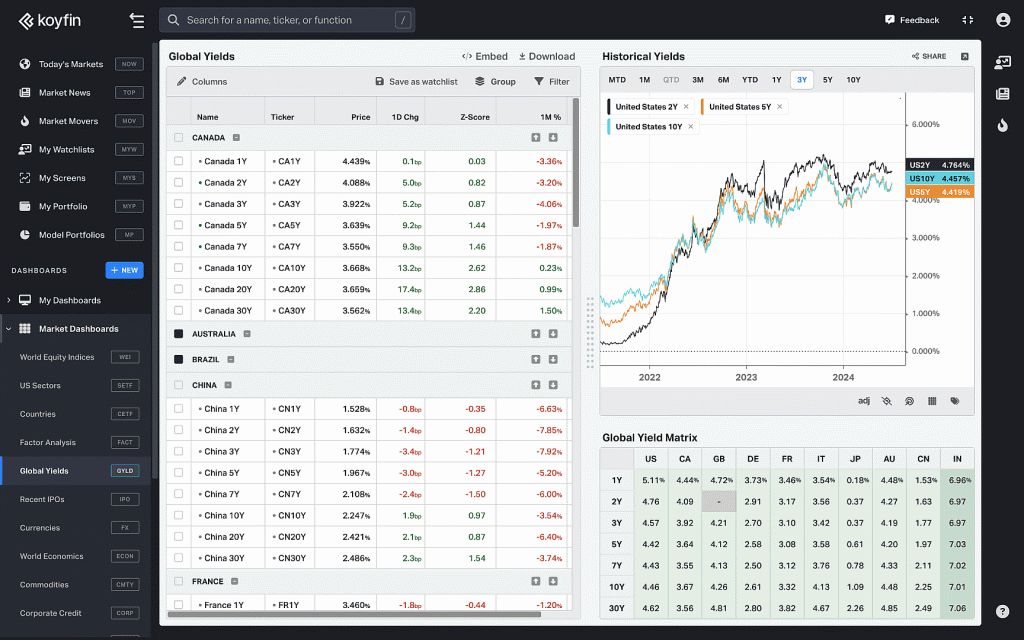Check the China 10Y row checkbox
The width and height of the screenshot is (1024, 640).
coord(178,515)
